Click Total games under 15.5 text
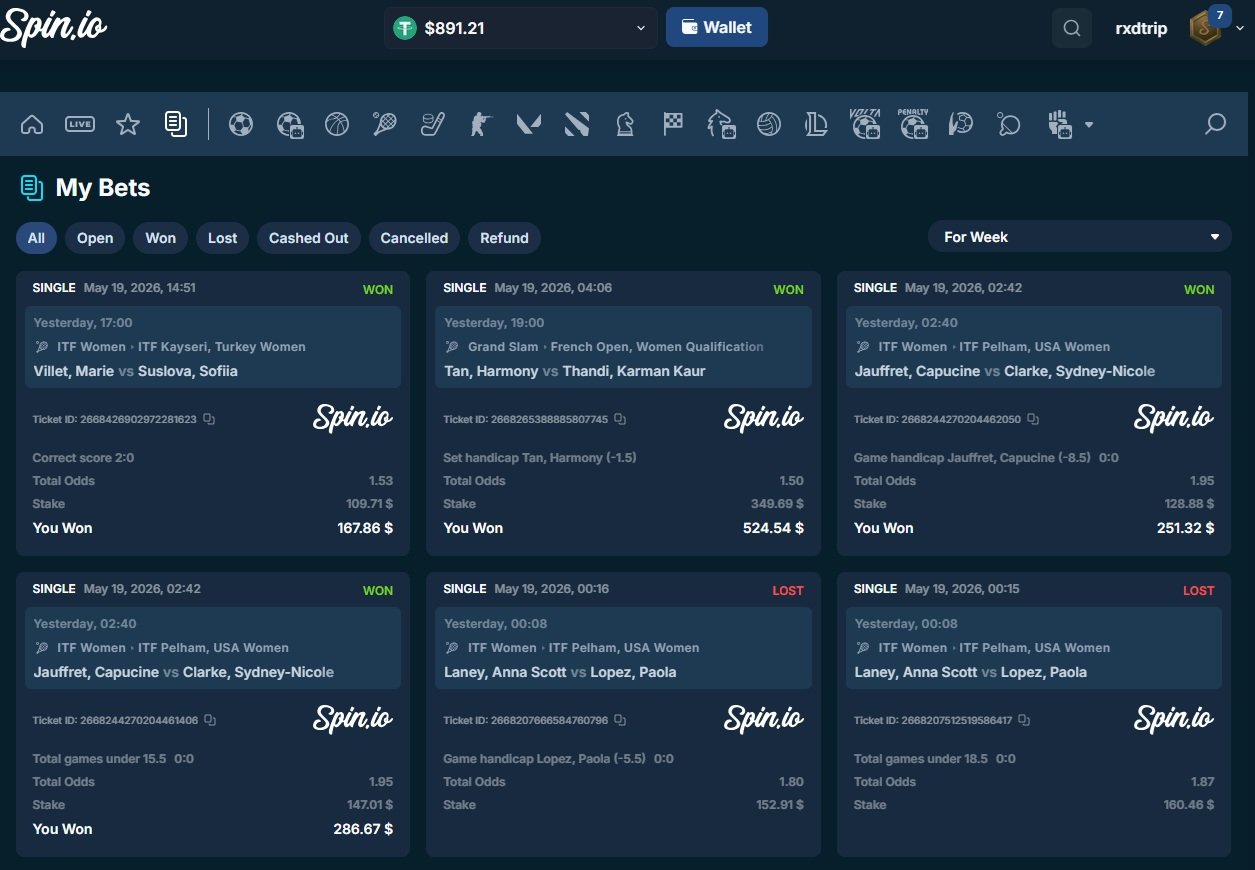1255x870 pixels. pos(99,759)
